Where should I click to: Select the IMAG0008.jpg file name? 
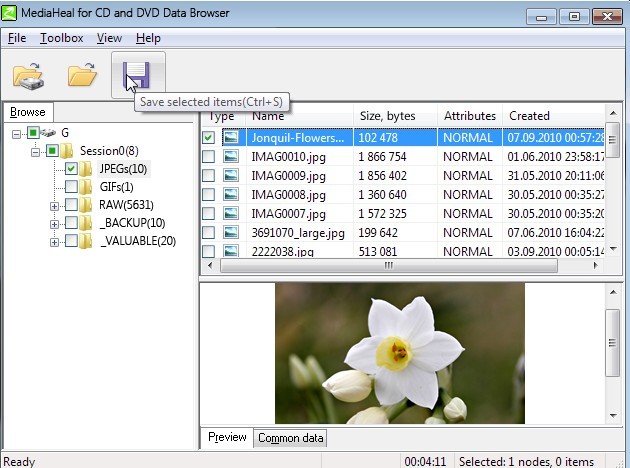[x=288, y=195]
